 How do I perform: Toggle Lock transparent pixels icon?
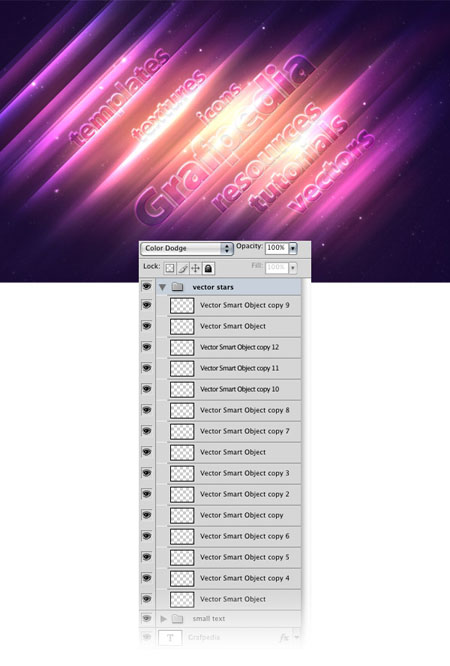pyautogui.click(x=170, y=268)
